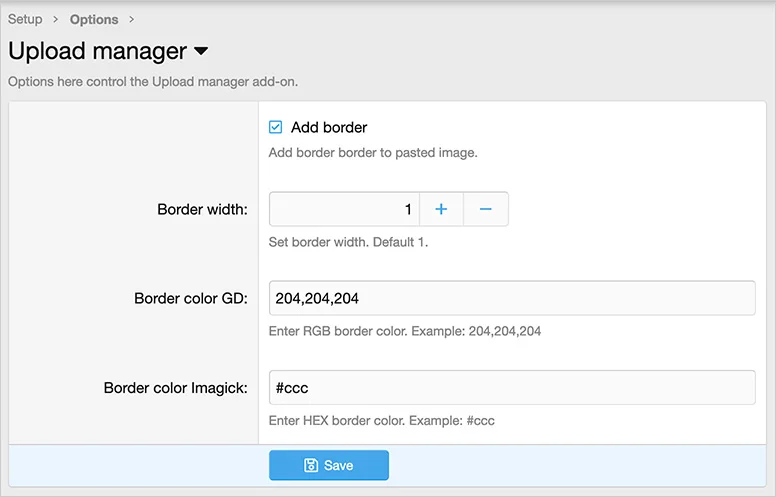Click the plus icon to increase border width
Viewport: 776px width, 497px height.
click(x=441, y=209)
